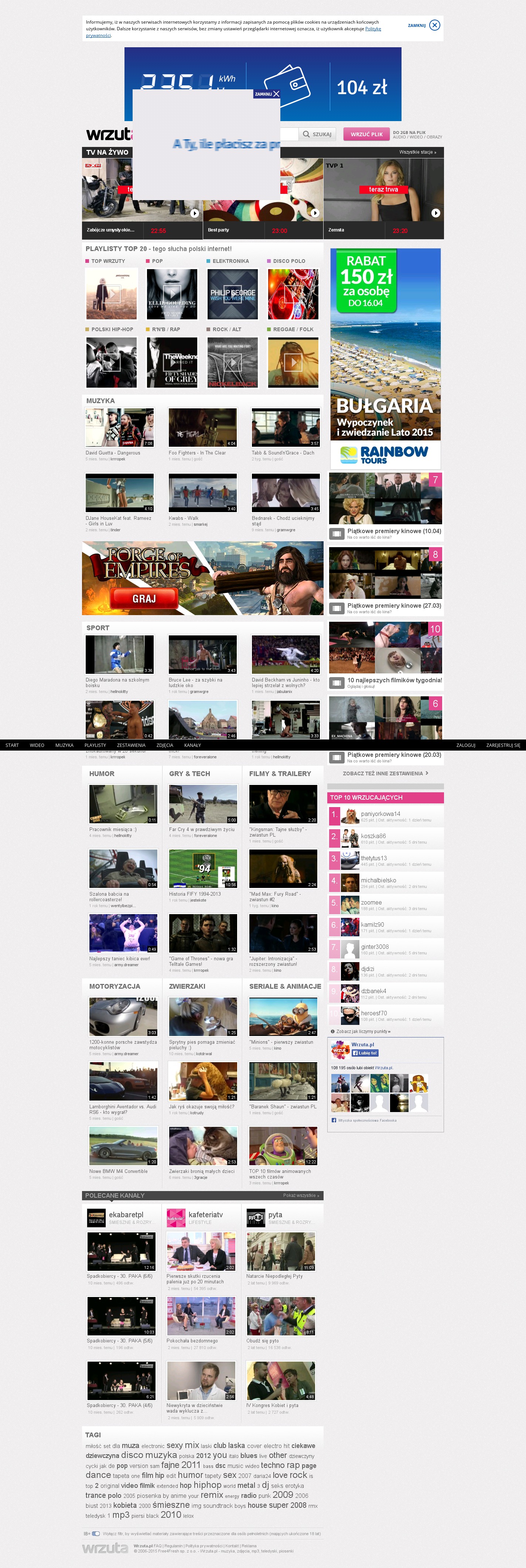Expand ZOBACZ TEŻ INNE ZESTAWIENIA chevron
Viewport: 526px width, 1568px height.
pyautogui.click(x=427, y=773)
